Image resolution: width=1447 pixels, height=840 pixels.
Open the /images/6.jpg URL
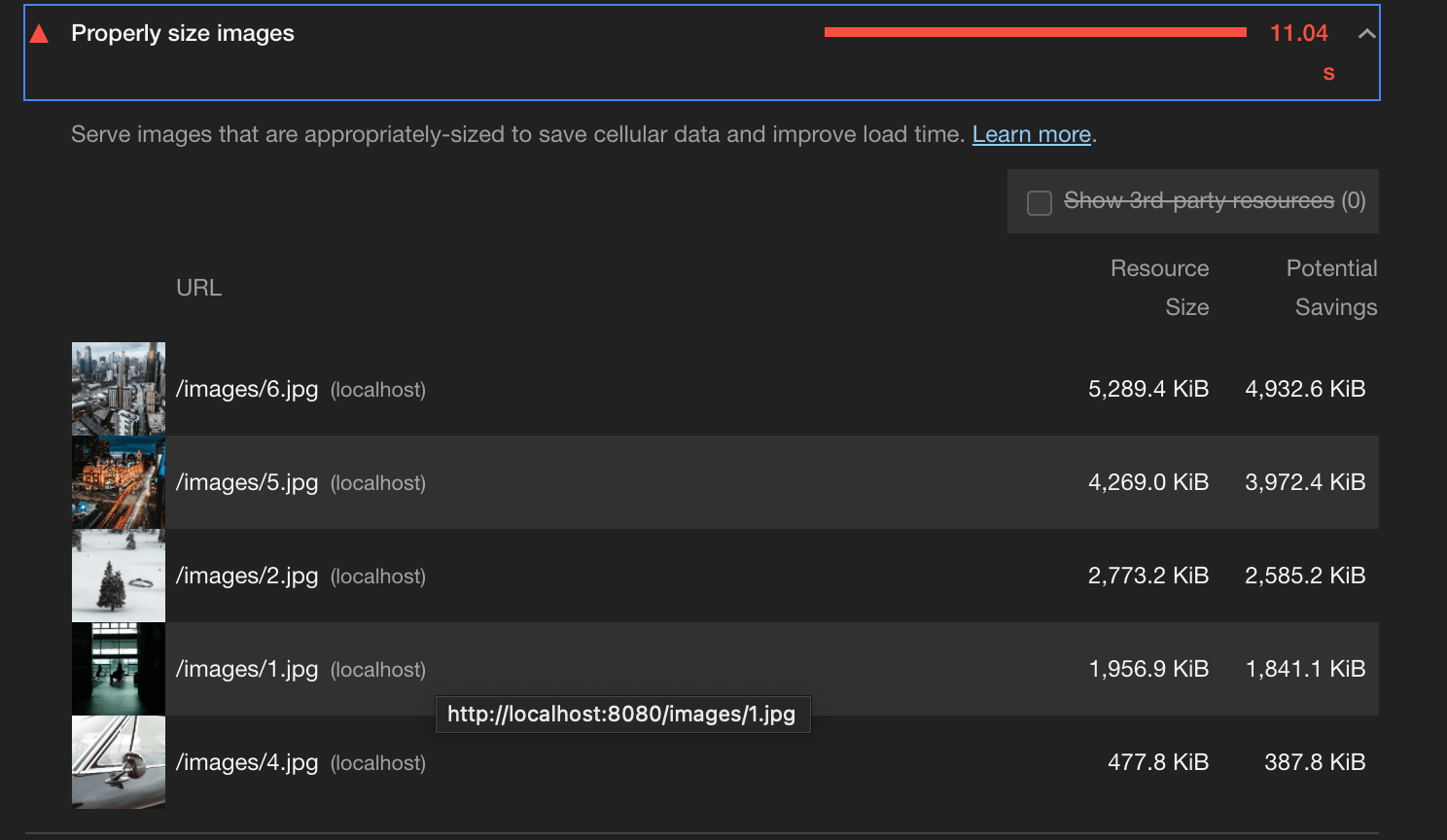coord(247,389)
